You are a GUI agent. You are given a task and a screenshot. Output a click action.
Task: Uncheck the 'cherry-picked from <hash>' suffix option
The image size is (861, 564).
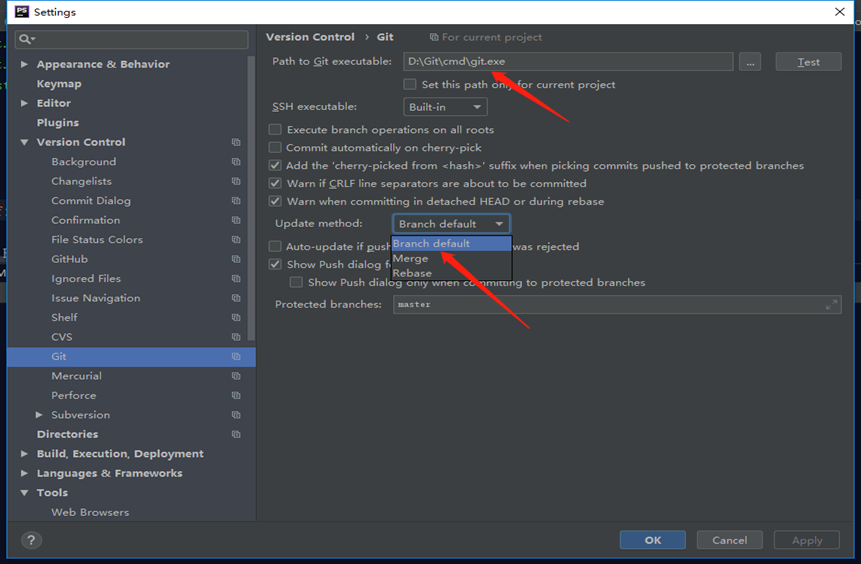click(x=275, y=166)
